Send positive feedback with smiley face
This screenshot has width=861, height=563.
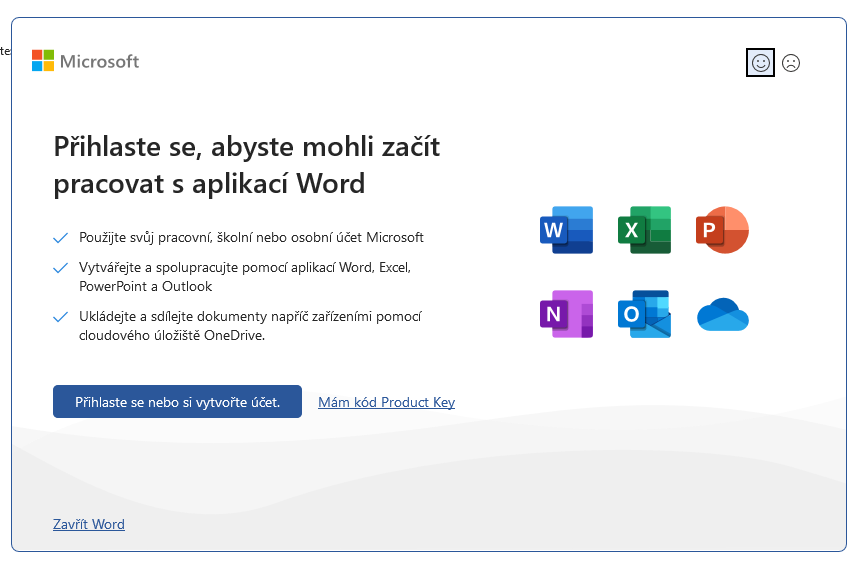[x=760, y=63]
